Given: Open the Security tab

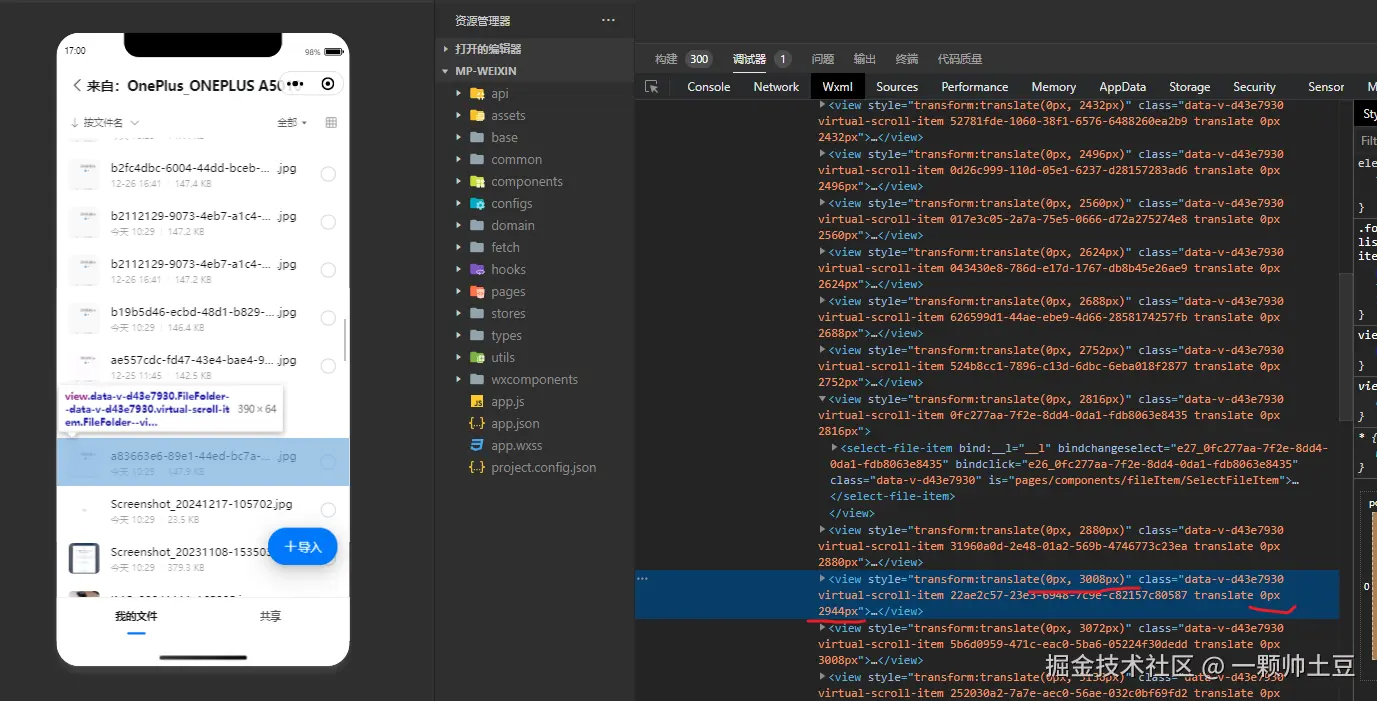Looking at the screenshot, I should [x=1254, y=87].
